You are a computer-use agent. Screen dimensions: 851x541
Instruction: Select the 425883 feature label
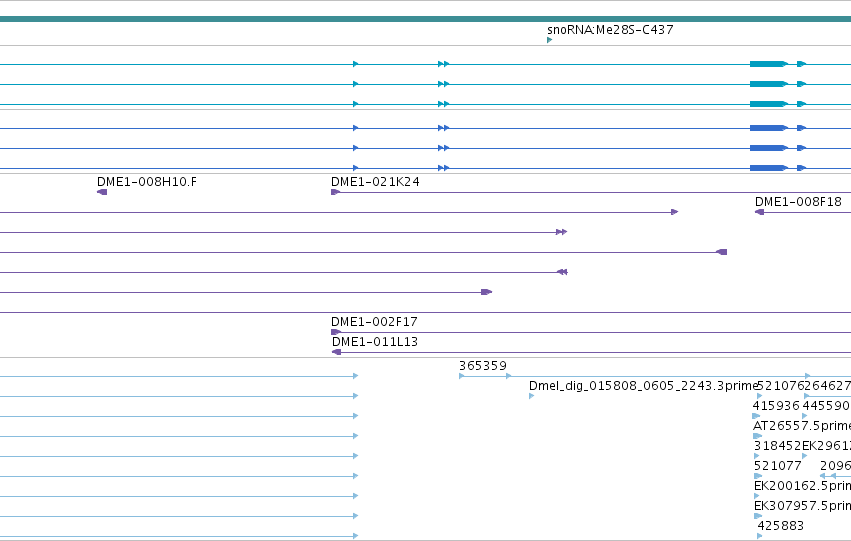click(780, 526)
